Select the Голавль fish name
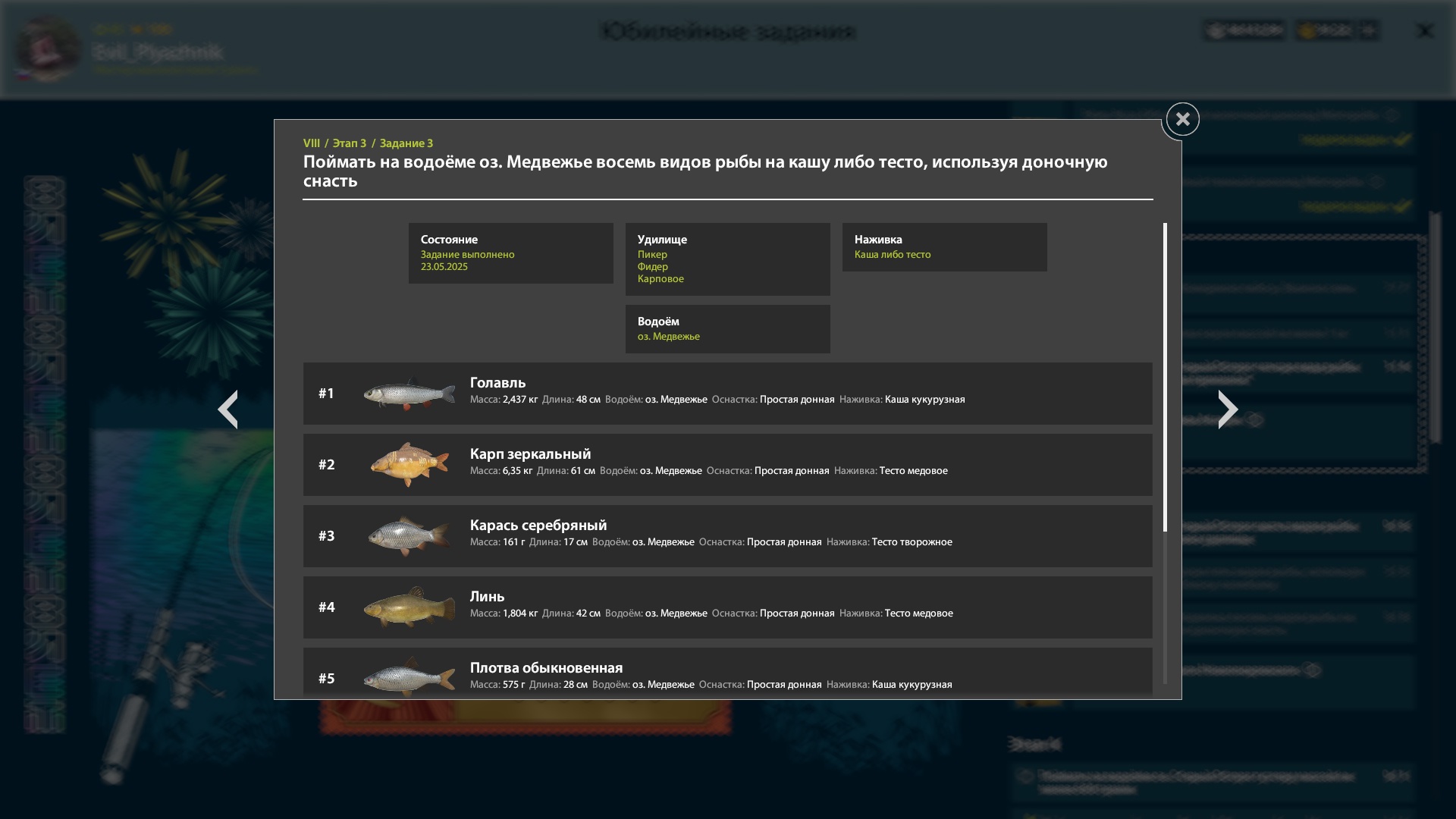 (497, 383)
